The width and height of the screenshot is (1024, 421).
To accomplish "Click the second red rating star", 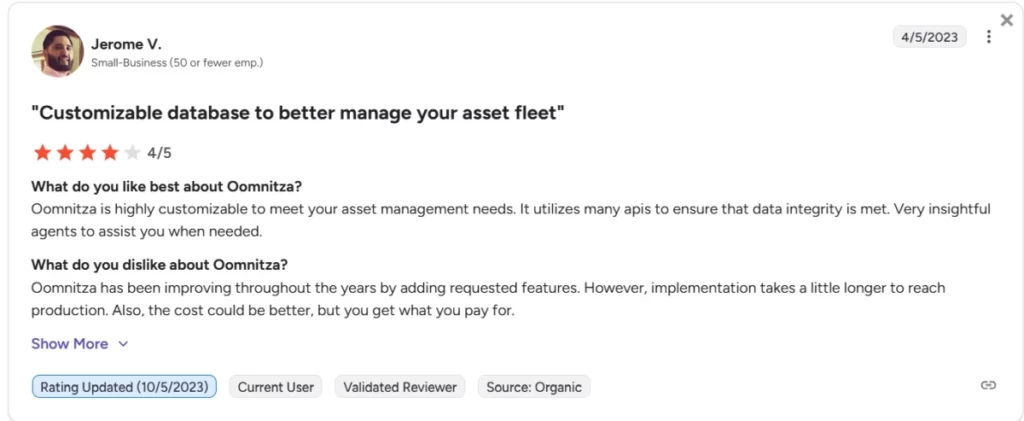I will [64, 153].
